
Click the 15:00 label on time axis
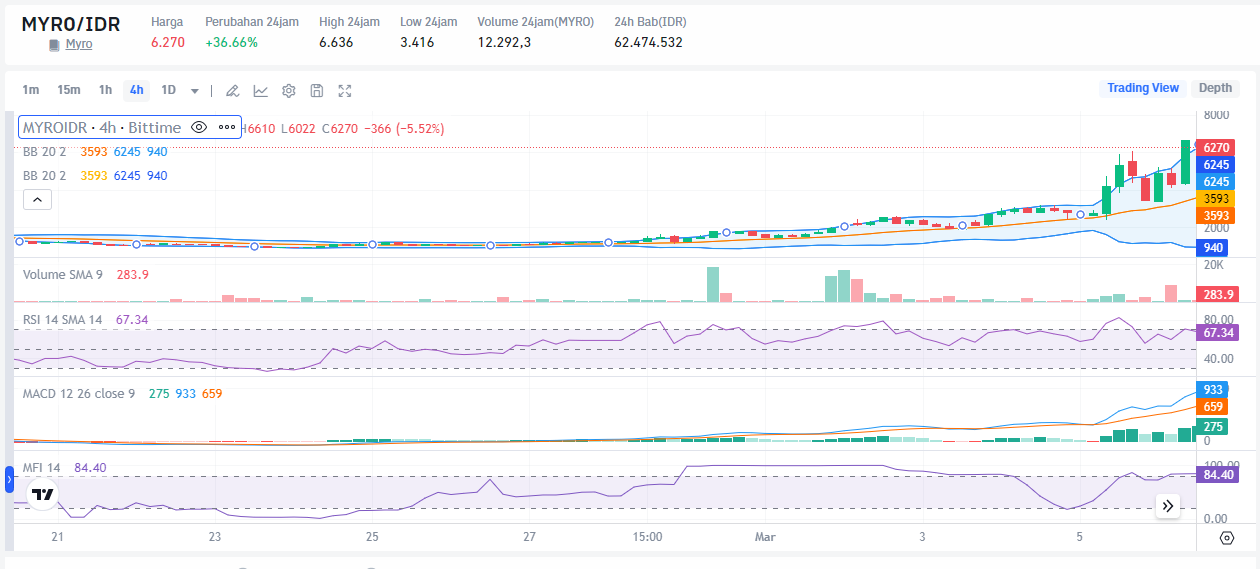coord(648,537)
